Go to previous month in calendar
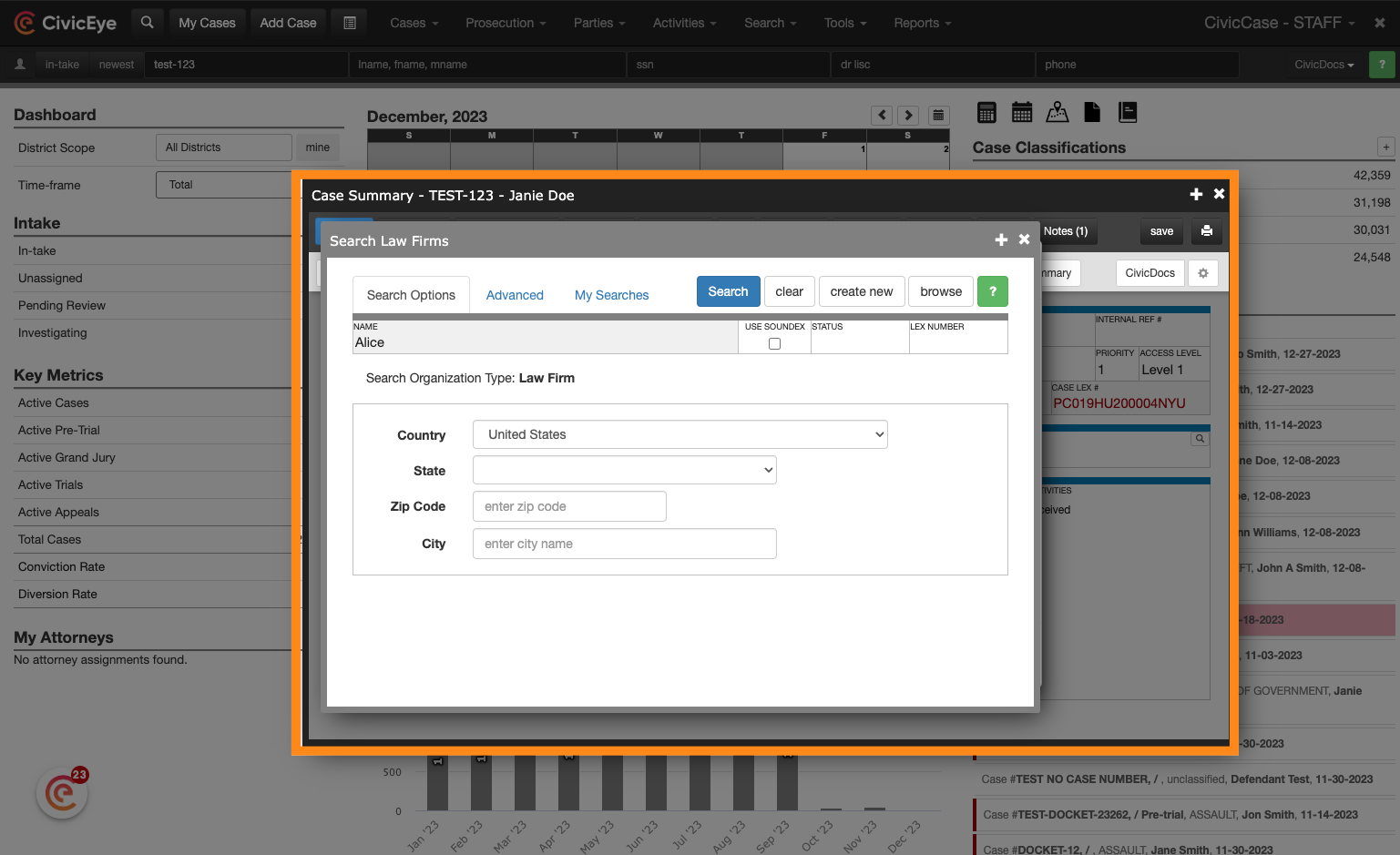The width and height of the screenshot is (1400, 855). pyautogui.click(x=882, y=115)
